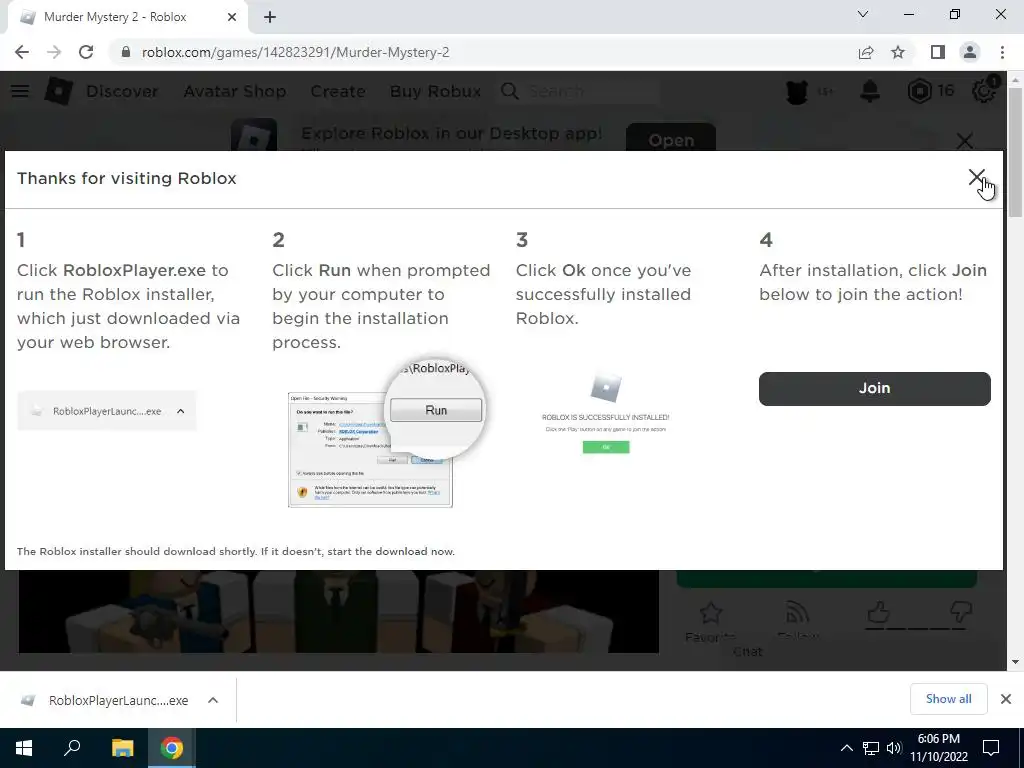This screenshot has height=768, width=1024.
Task: Open Roblox settings gear
Action: coord(984,90)
